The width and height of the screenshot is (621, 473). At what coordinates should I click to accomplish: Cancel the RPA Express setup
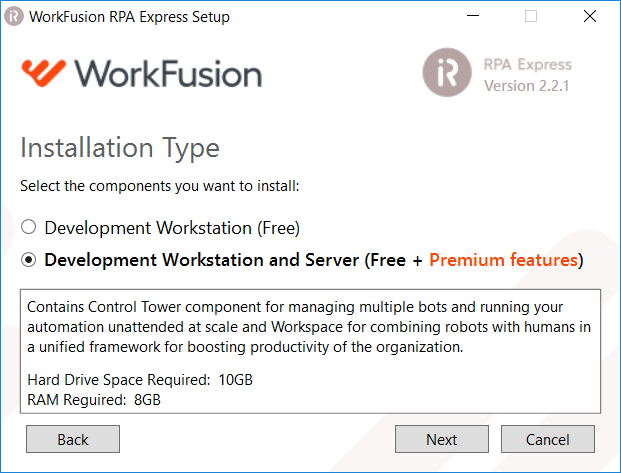pos(548,439)
